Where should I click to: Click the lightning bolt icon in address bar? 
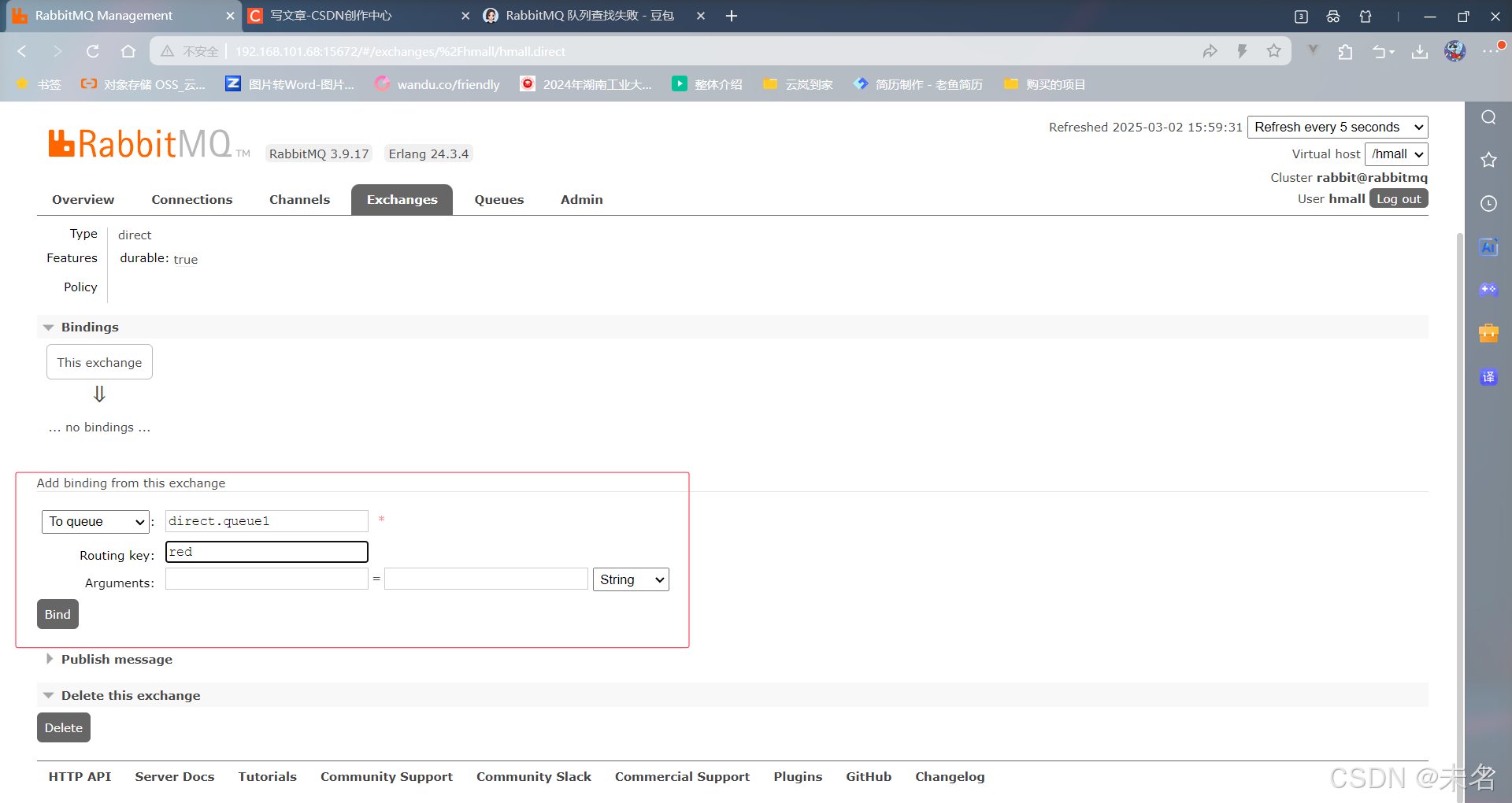tap(1242, 51)
